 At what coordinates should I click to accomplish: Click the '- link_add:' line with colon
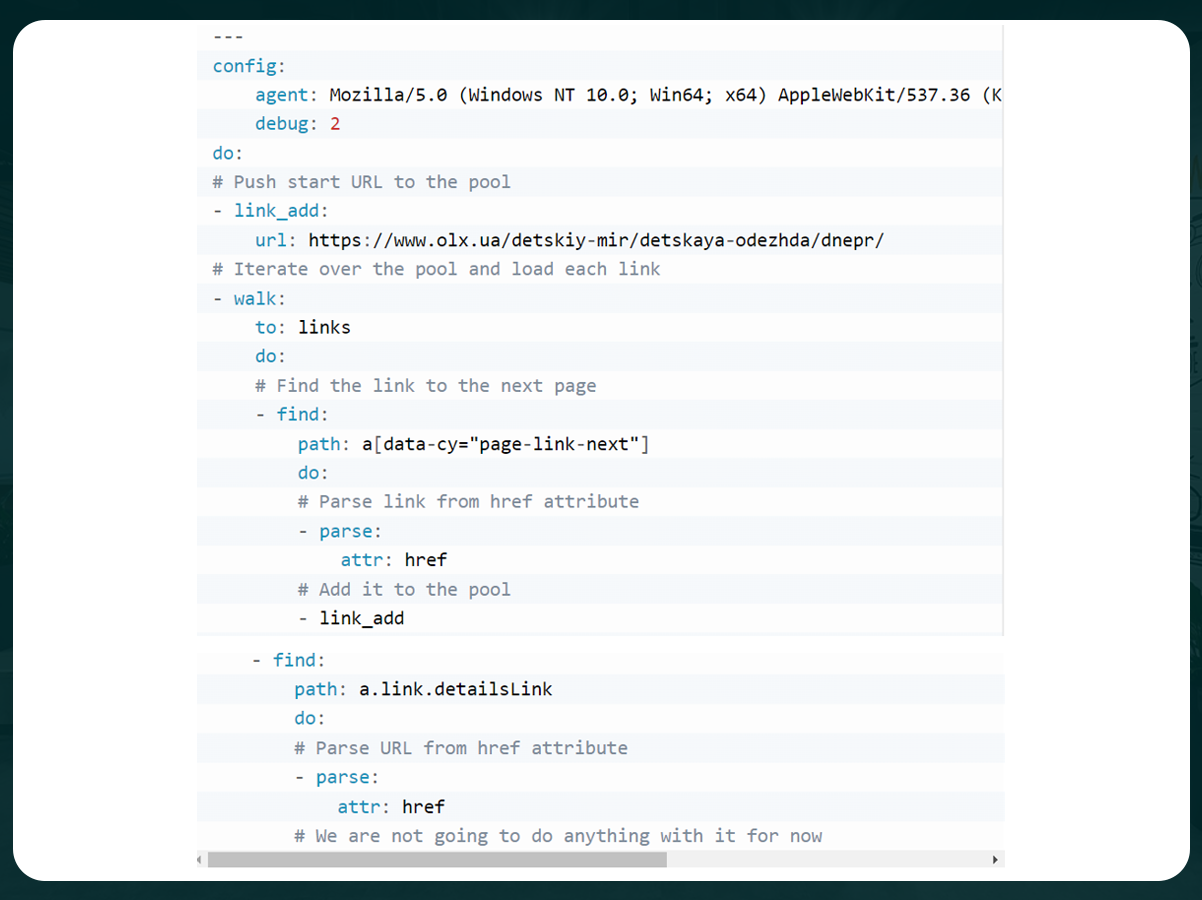270,211
